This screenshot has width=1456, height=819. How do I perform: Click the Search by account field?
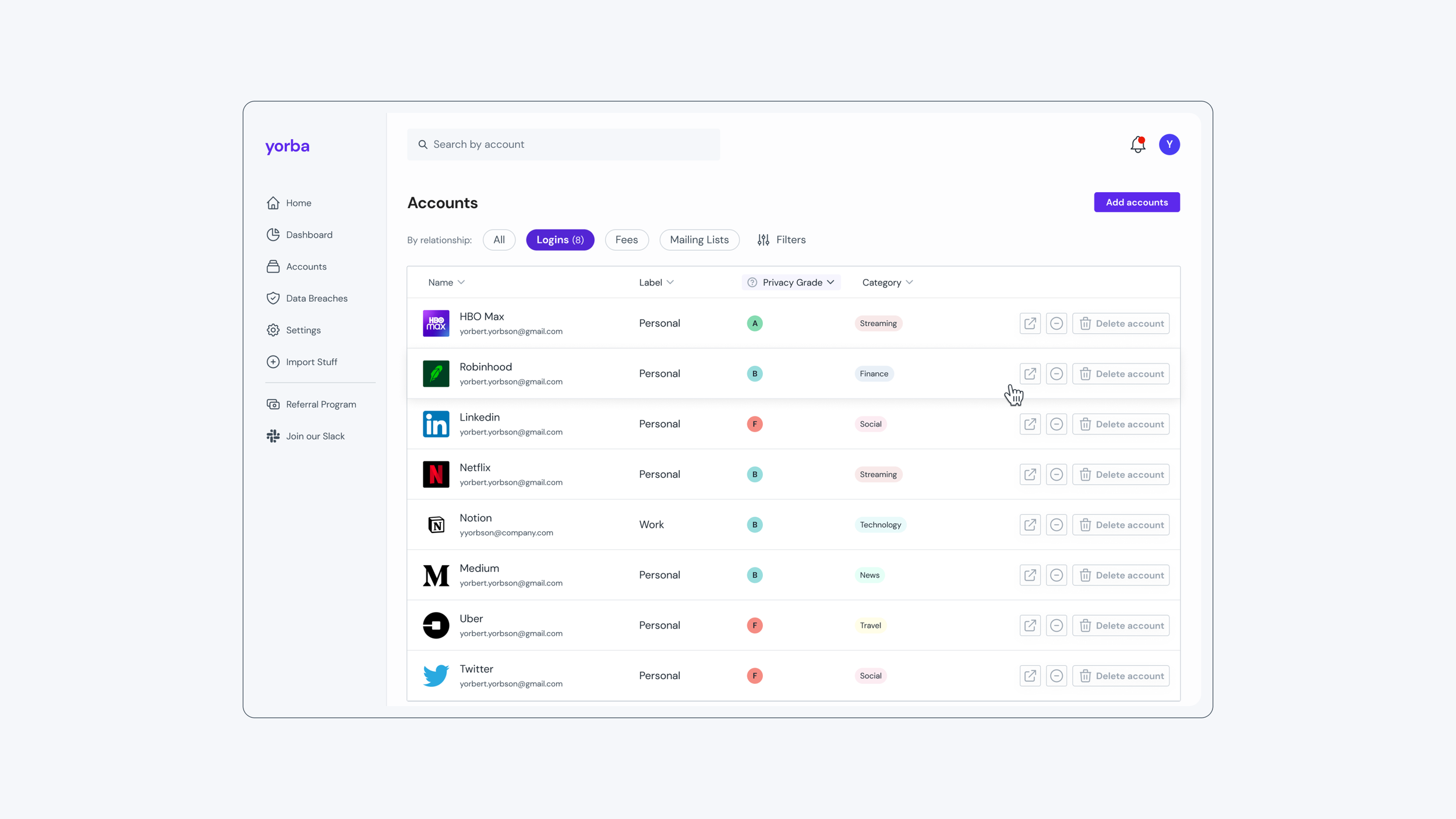(563, 144)
